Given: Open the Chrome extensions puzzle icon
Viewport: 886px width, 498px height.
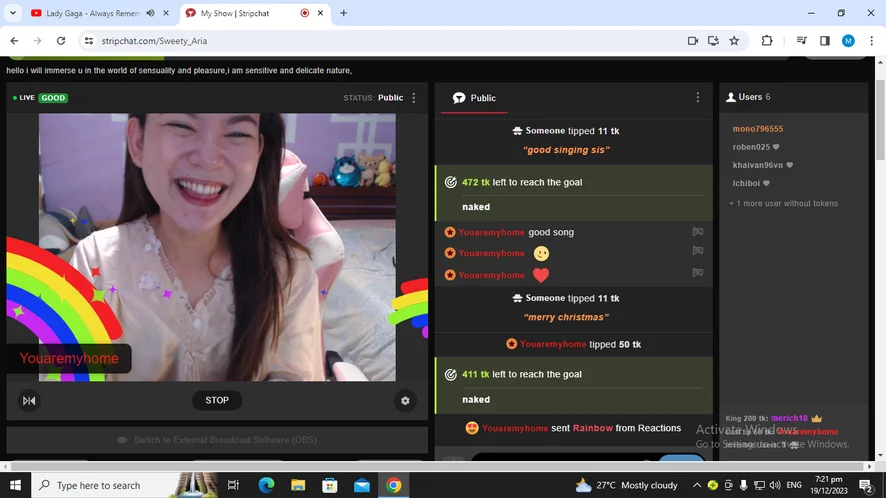Looking at the screenshot, I should [767, 41].
